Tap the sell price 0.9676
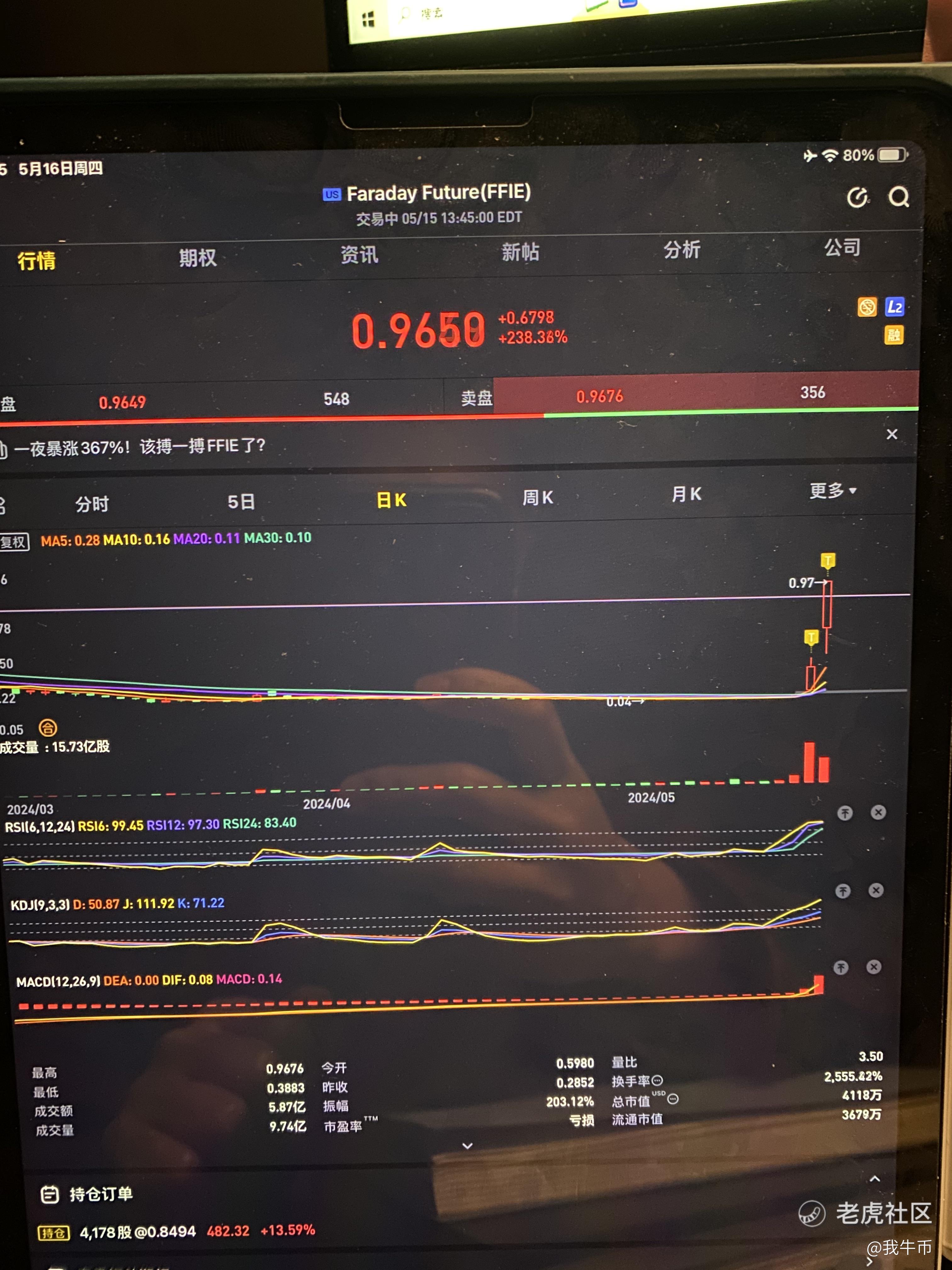This screenshot has height=1270, width=952. 600,396
